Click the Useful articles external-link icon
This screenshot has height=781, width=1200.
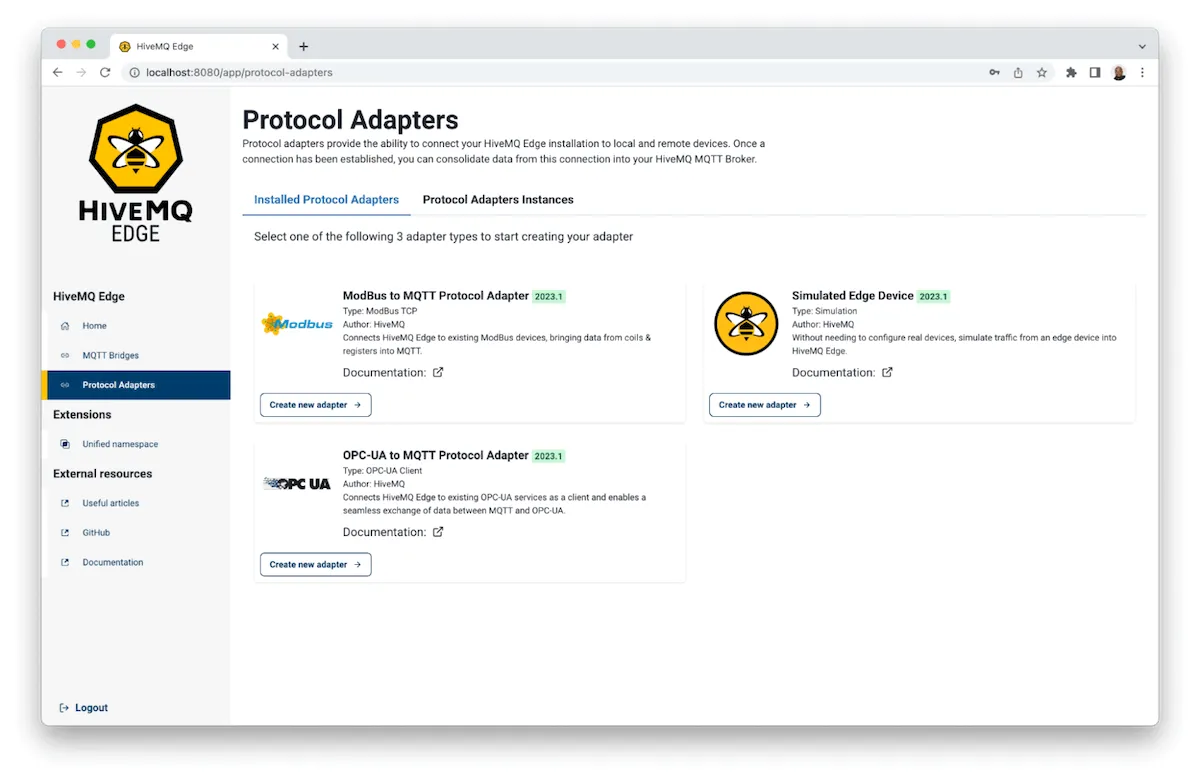[x=65, y=503]
